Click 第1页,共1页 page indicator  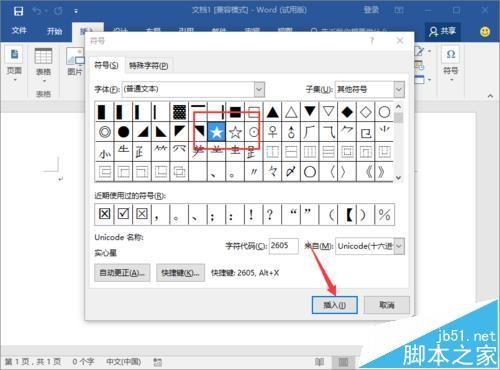33,362
